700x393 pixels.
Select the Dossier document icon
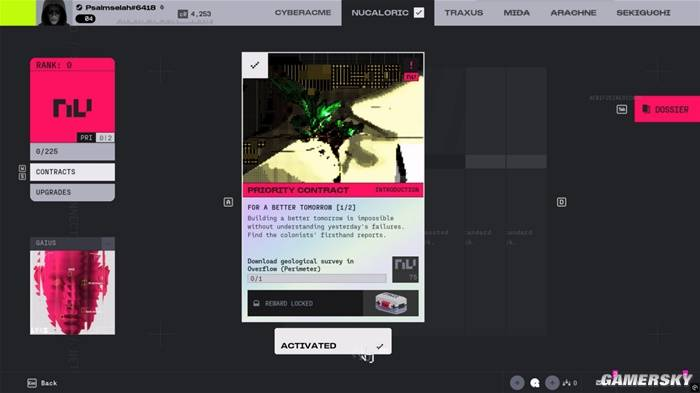646,109
